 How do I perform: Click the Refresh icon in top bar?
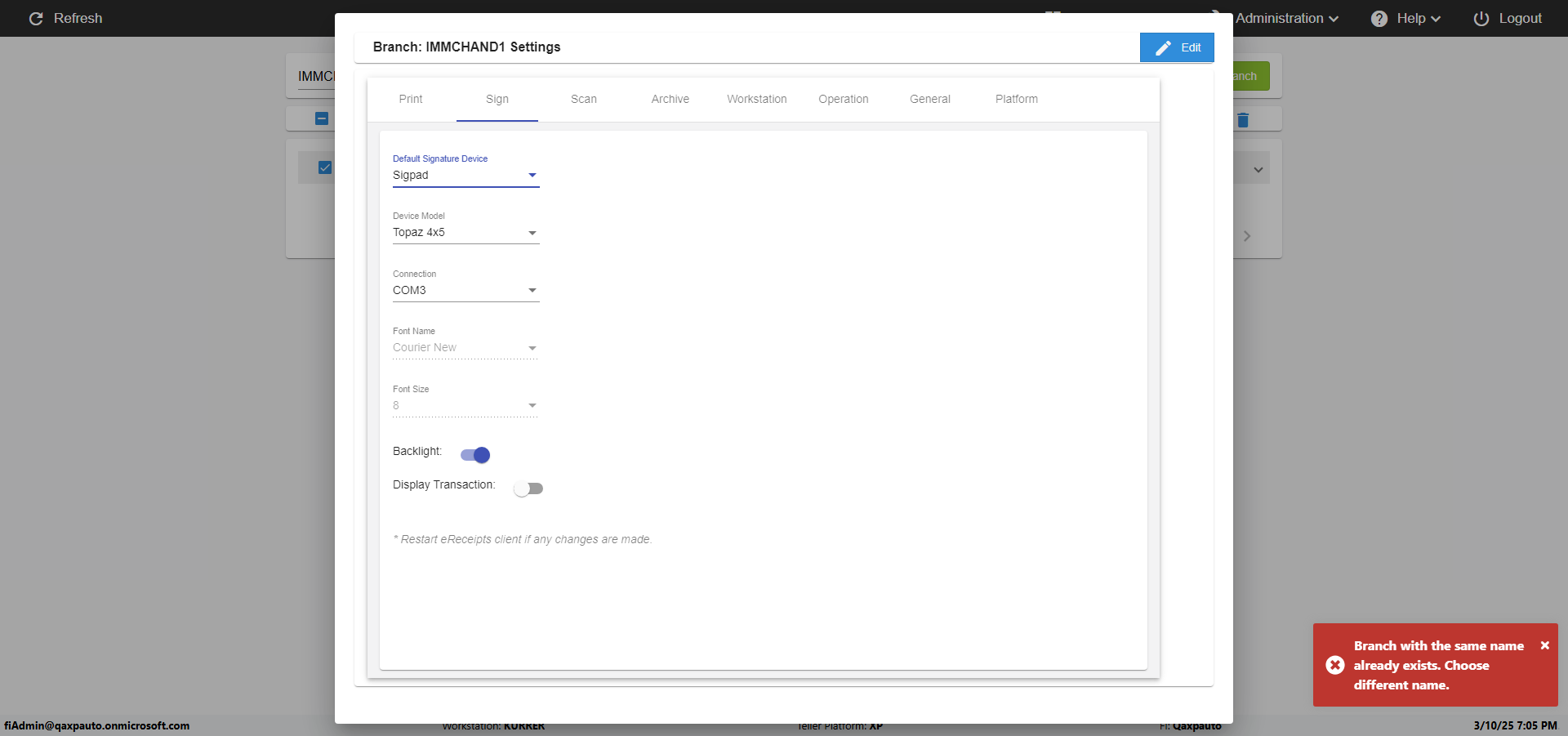click(x=36, y=18)
